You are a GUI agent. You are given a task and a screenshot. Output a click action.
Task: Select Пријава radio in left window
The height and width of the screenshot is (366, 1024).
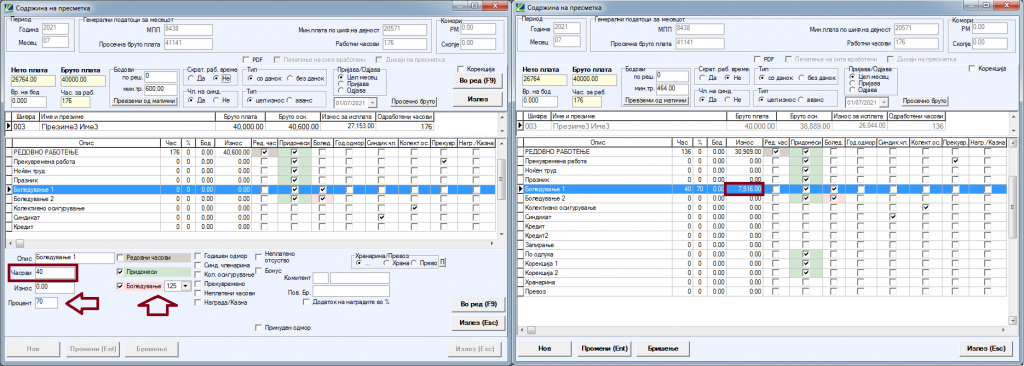tap(340, 84)
